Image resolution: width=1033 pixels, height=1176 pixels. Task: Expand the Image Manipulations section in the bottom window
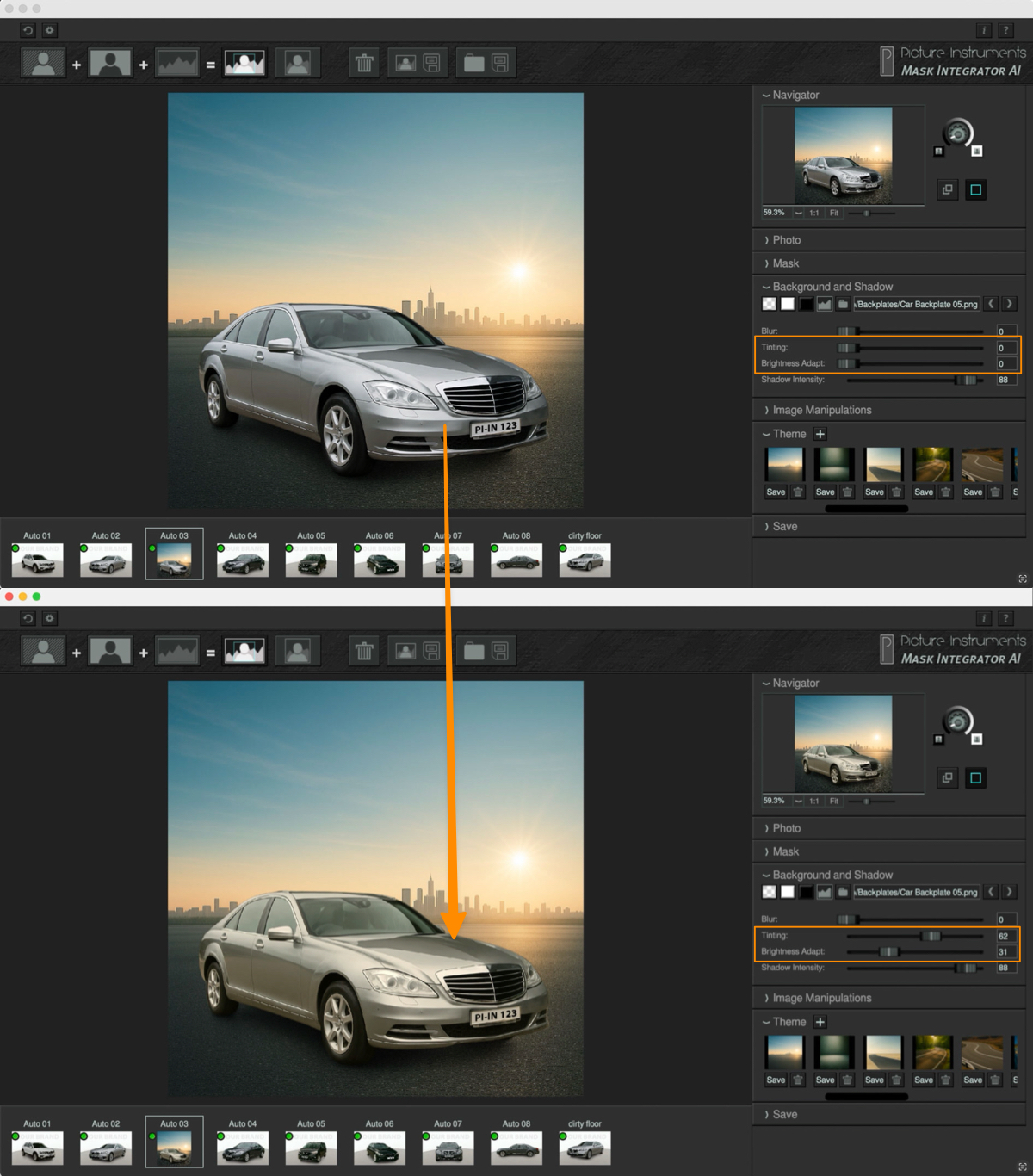point(821,998)
